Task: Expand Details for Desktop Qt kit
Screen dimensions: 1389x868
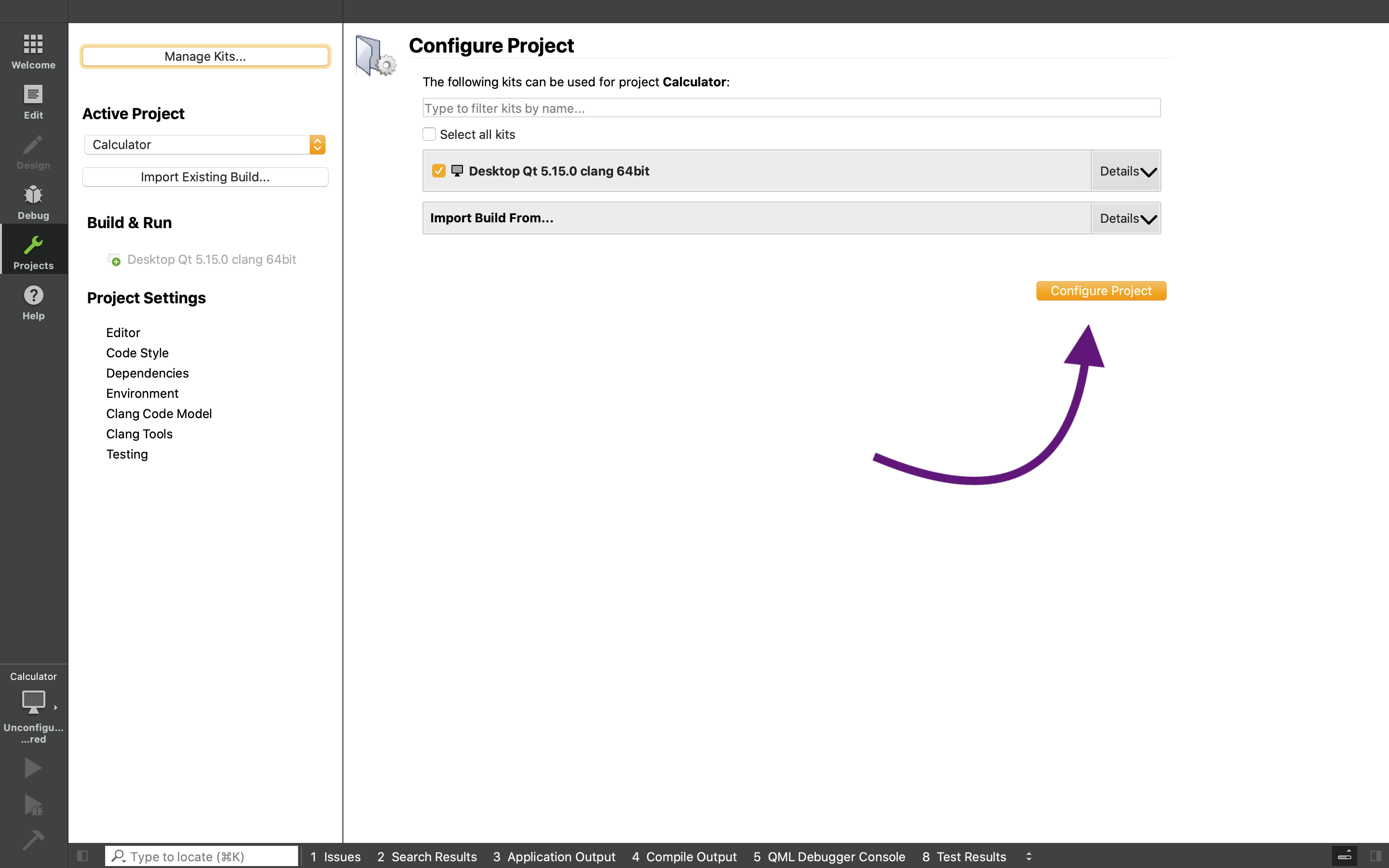Action: (x=1126, y=171)
